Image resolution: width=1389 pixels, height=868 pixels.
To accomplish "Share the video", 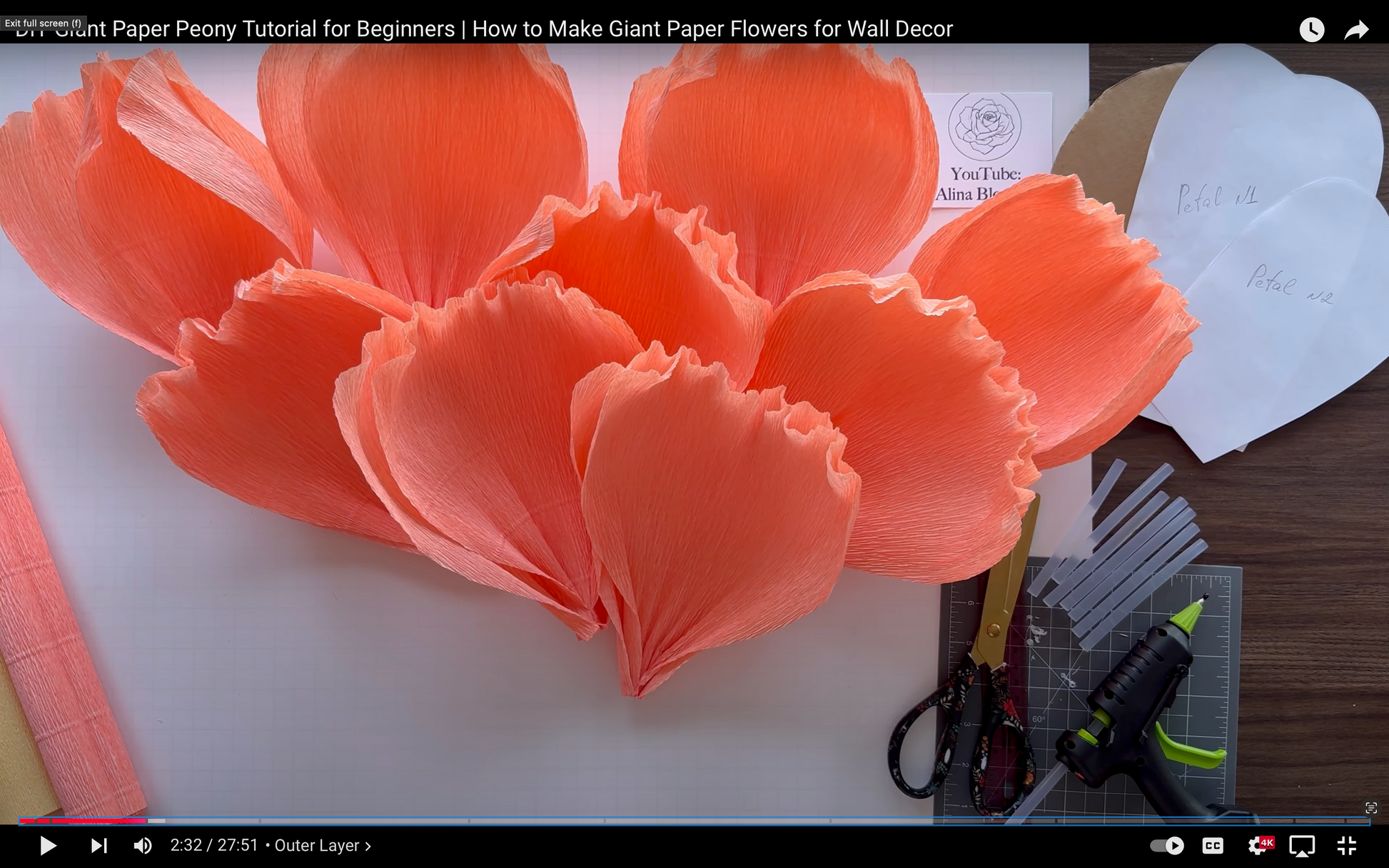I will [1355, 29].
